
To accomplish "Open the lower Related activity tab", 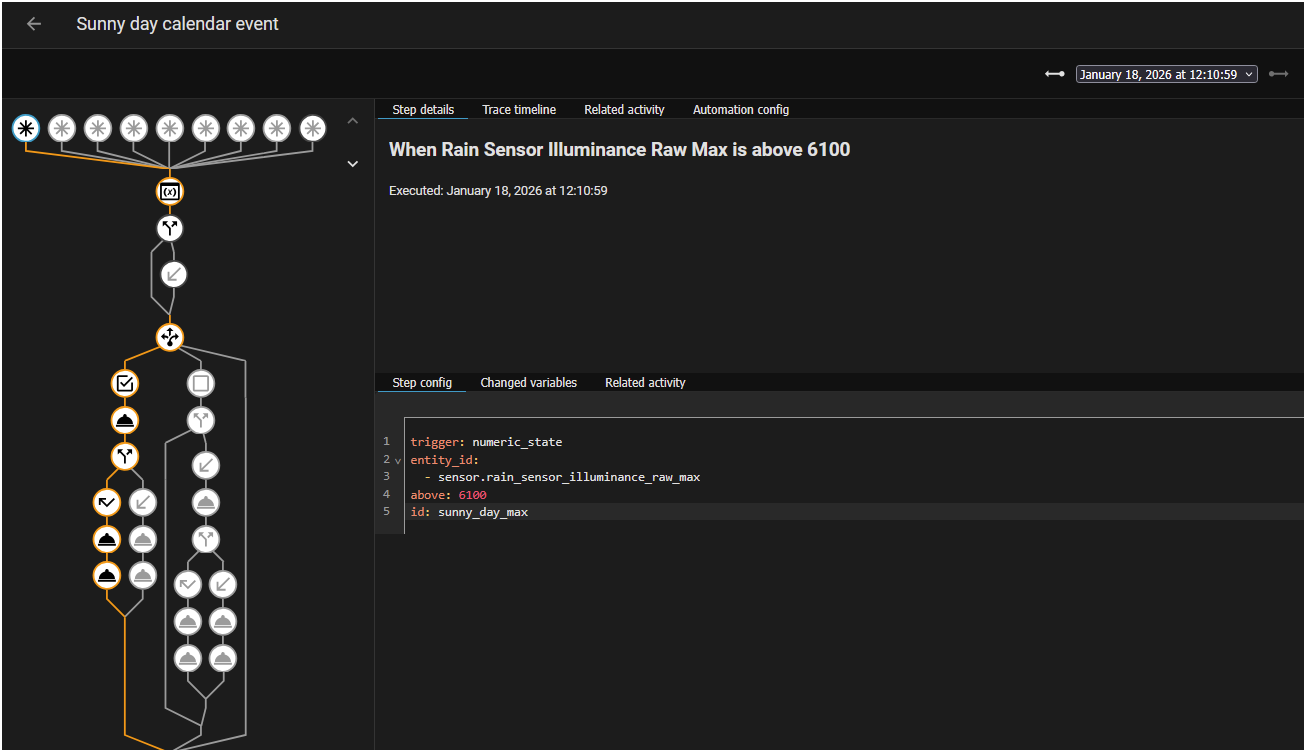I will (x=645, y=383).
